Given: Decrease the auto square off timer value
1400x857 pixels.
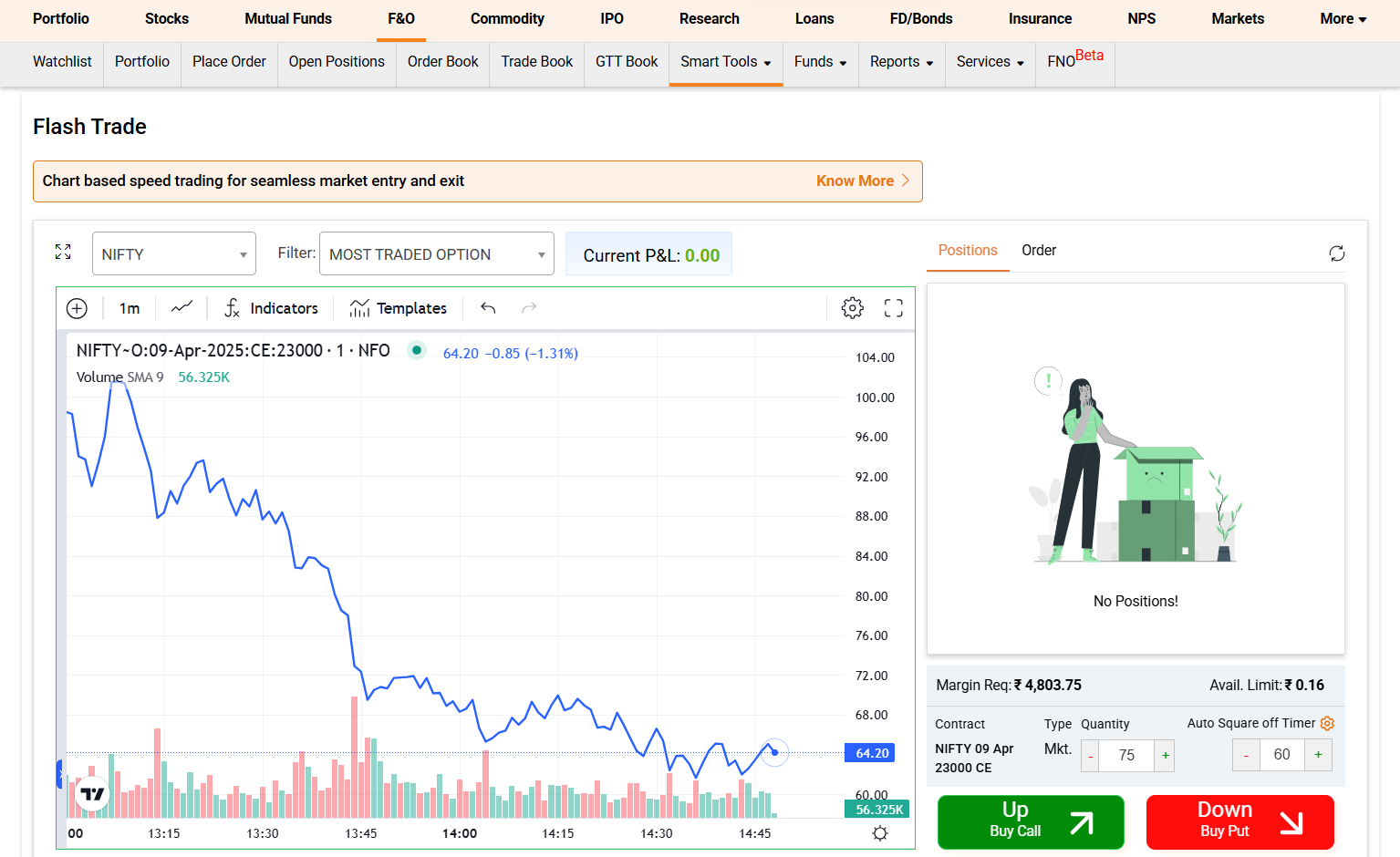Looking at the screenshot, I should tap(1246, 755).
